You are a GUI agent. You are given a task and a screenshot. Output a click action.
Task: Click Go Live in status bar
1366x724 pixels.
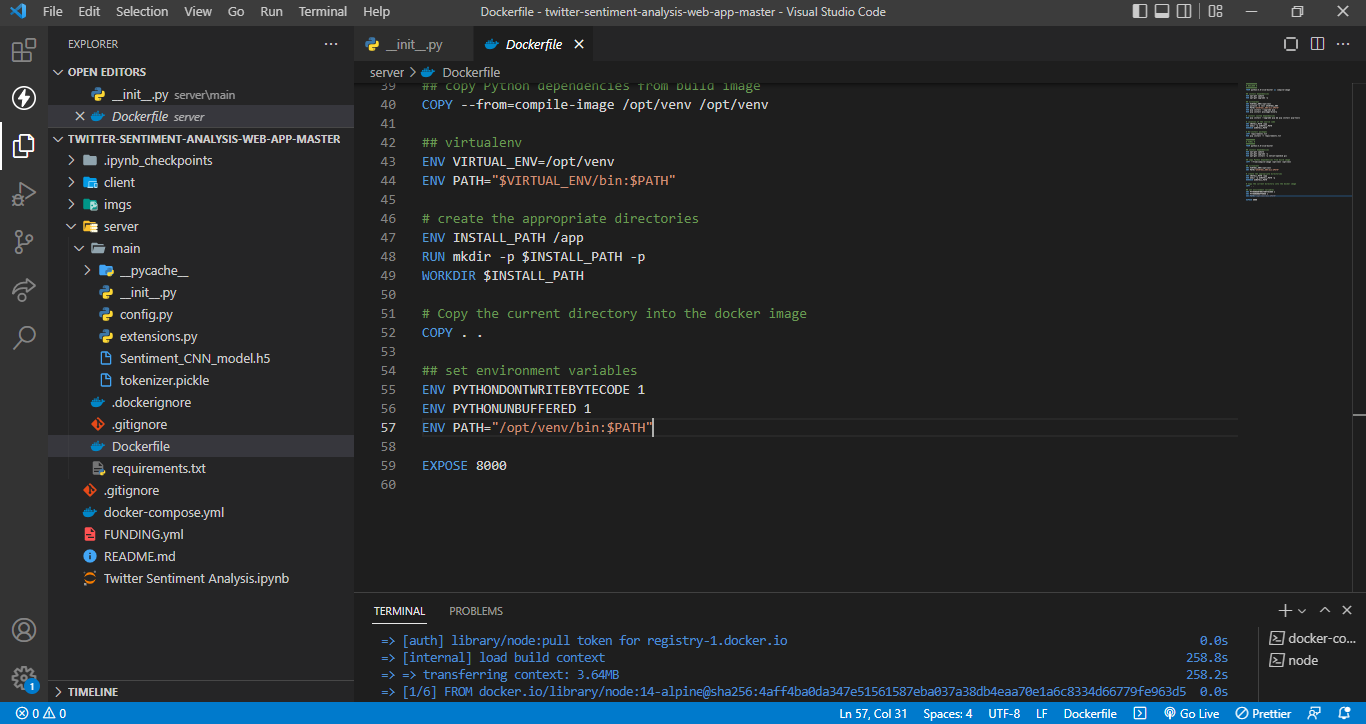(x=1191, y=714)
